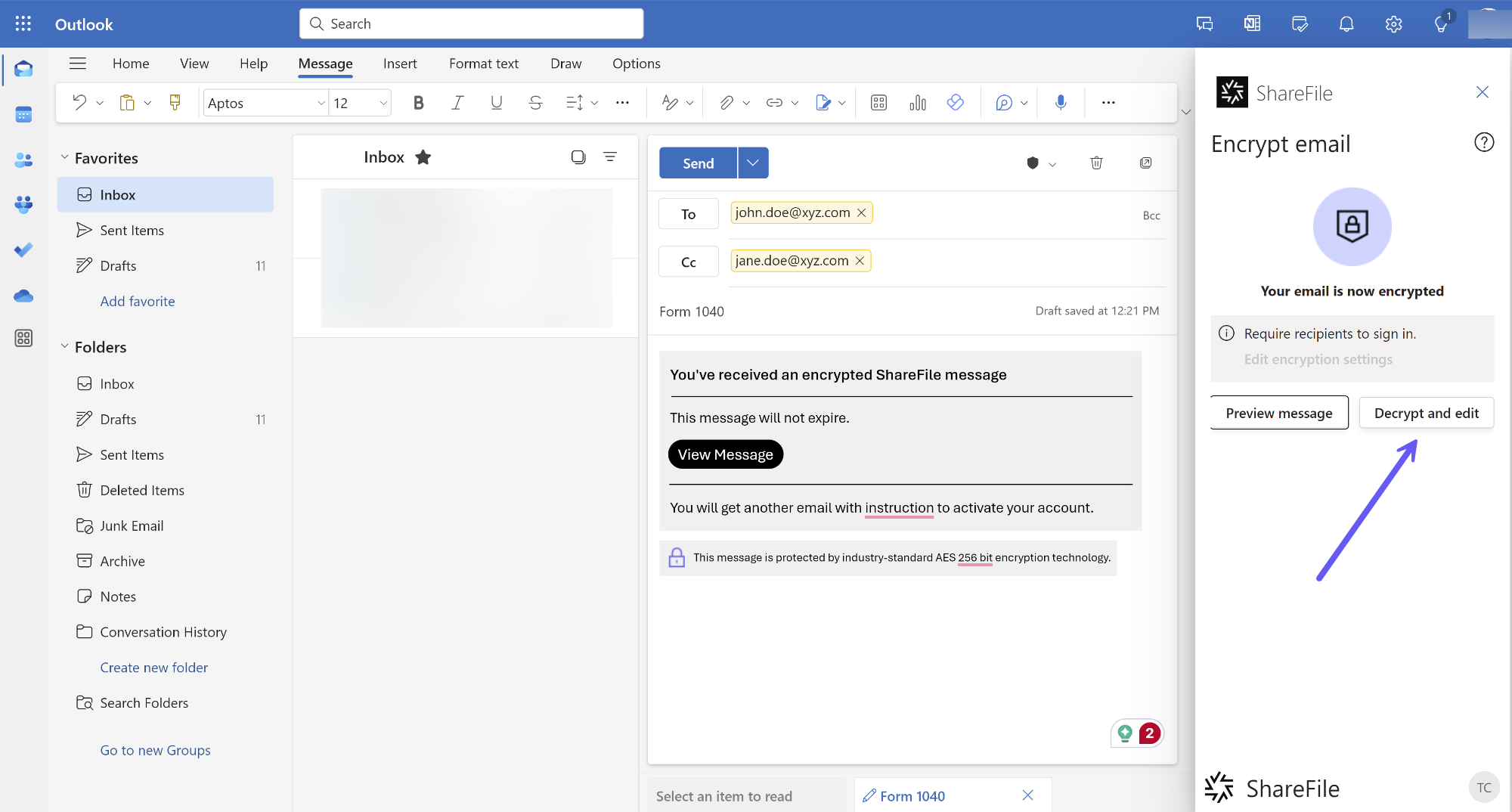Image resolution: width=1512 pixels, height=812 pixels.
Task: Switch to the Insert tab
Action: [x=400, y=64]
